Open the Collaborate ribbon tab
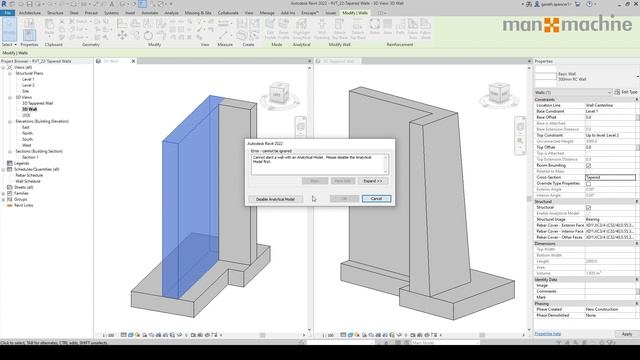 [228, 13]
